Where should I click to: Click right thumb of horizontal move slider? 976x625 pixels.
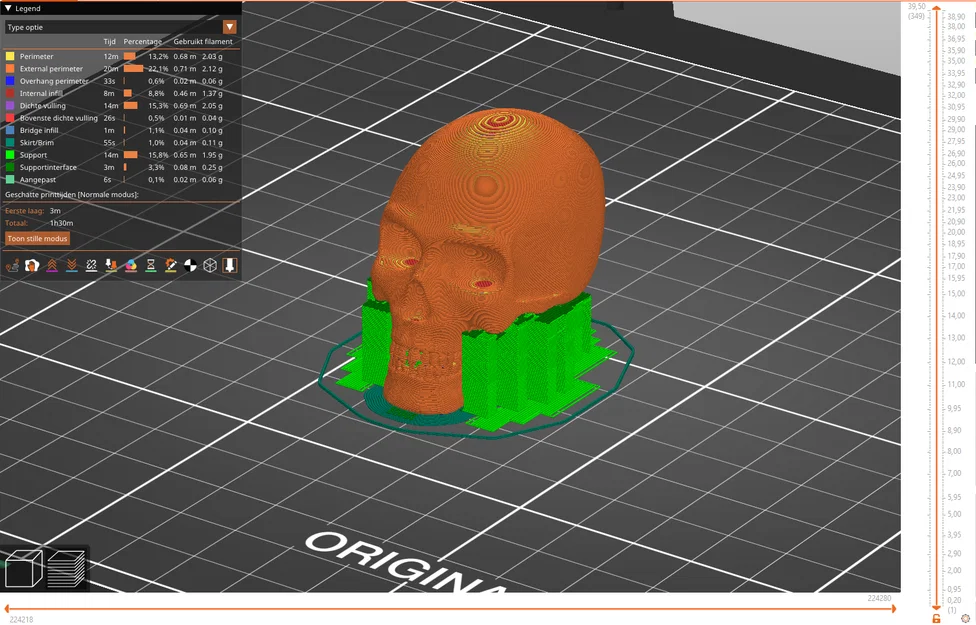893,609
